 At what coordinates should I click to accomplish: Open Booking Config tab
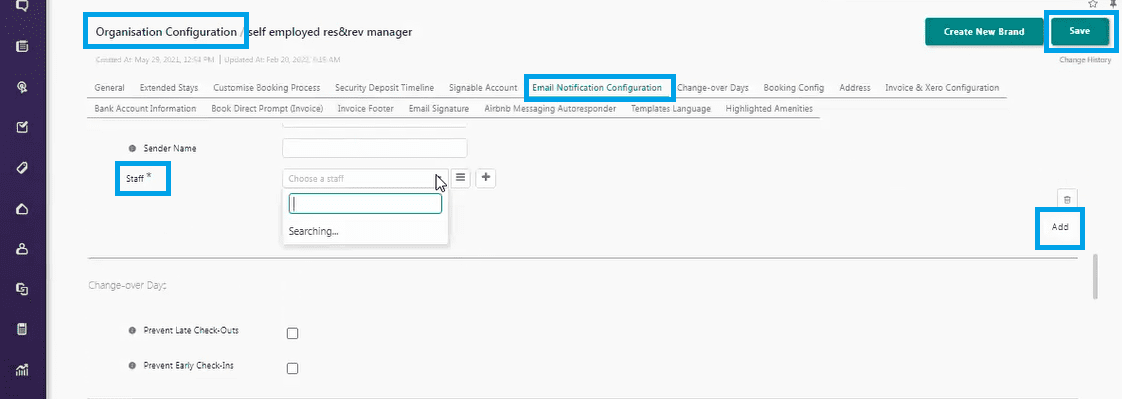(x=794, y=88)
